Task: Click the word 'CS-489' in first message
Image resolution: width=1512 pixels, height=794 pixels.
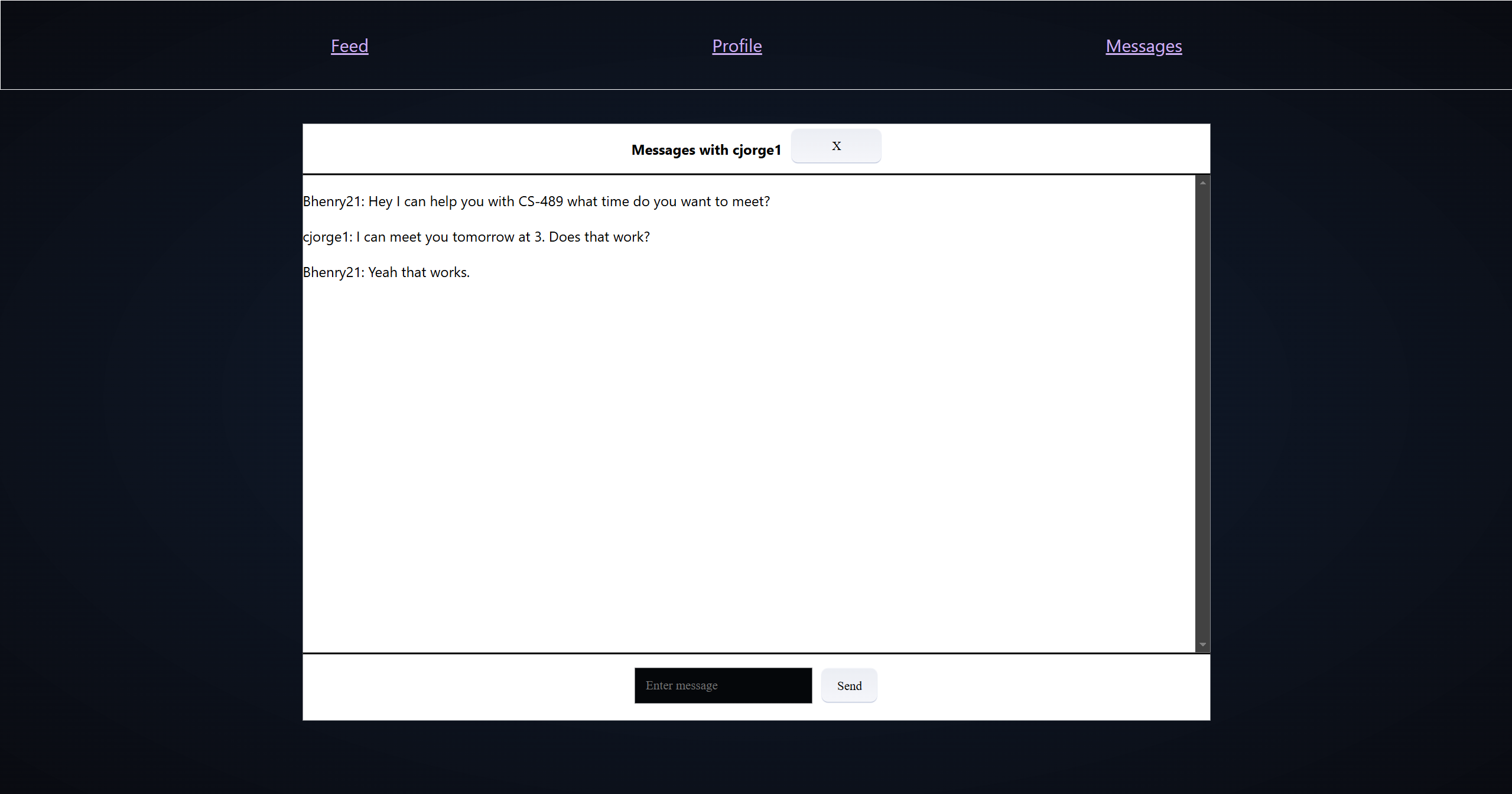Action: pyautogui.click(x=540, y=201)
